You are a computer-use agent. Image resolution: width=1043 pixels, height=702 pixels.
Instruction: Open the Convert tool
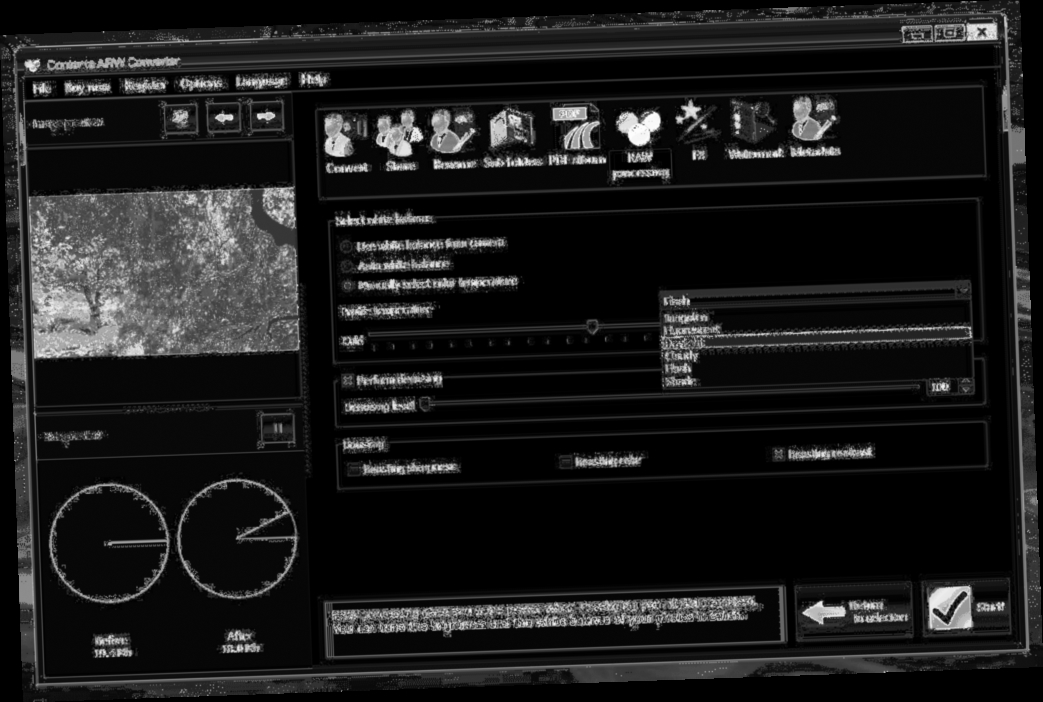pos(345,142)
